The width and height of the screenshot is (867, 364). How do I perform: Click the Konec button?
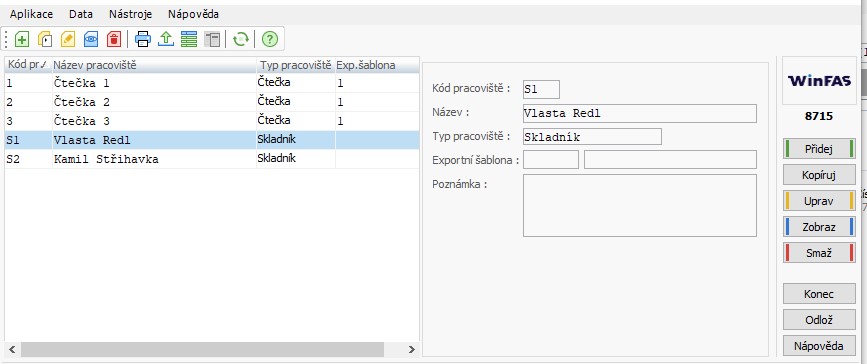[x=819, y=294]
